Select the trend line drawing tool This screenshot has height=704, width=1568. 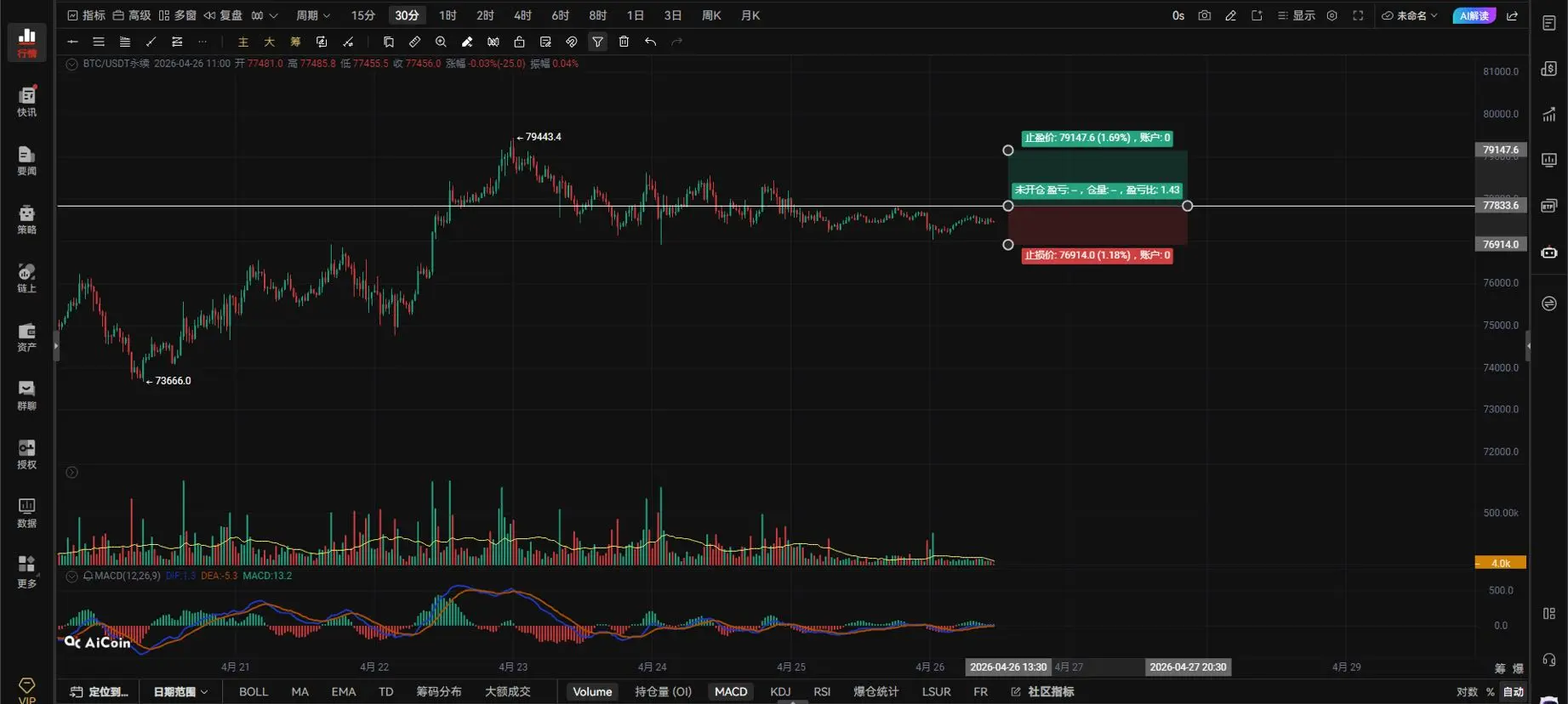151,42
